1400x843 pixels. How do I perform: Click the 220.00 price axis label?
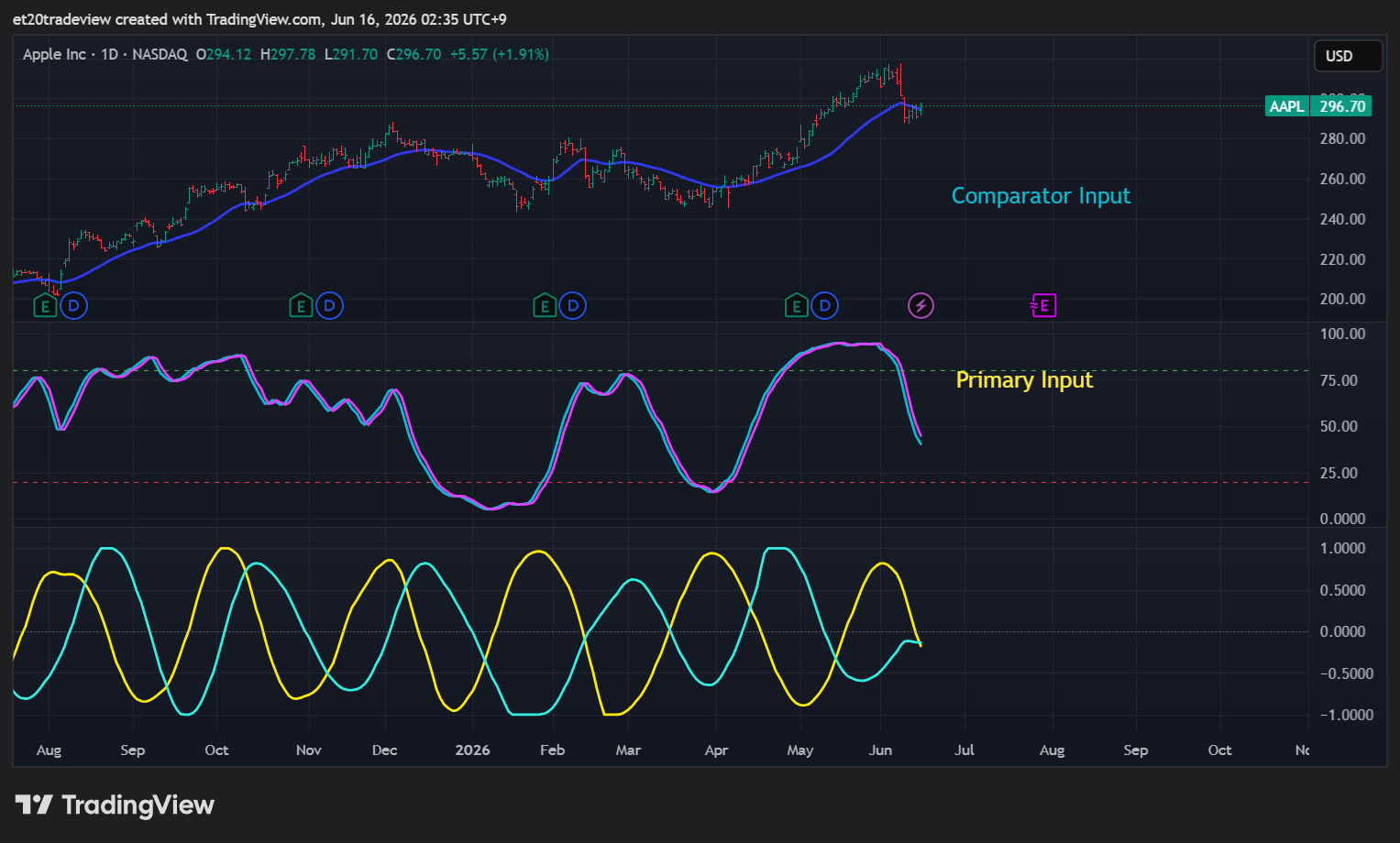tap(1342, 259)
